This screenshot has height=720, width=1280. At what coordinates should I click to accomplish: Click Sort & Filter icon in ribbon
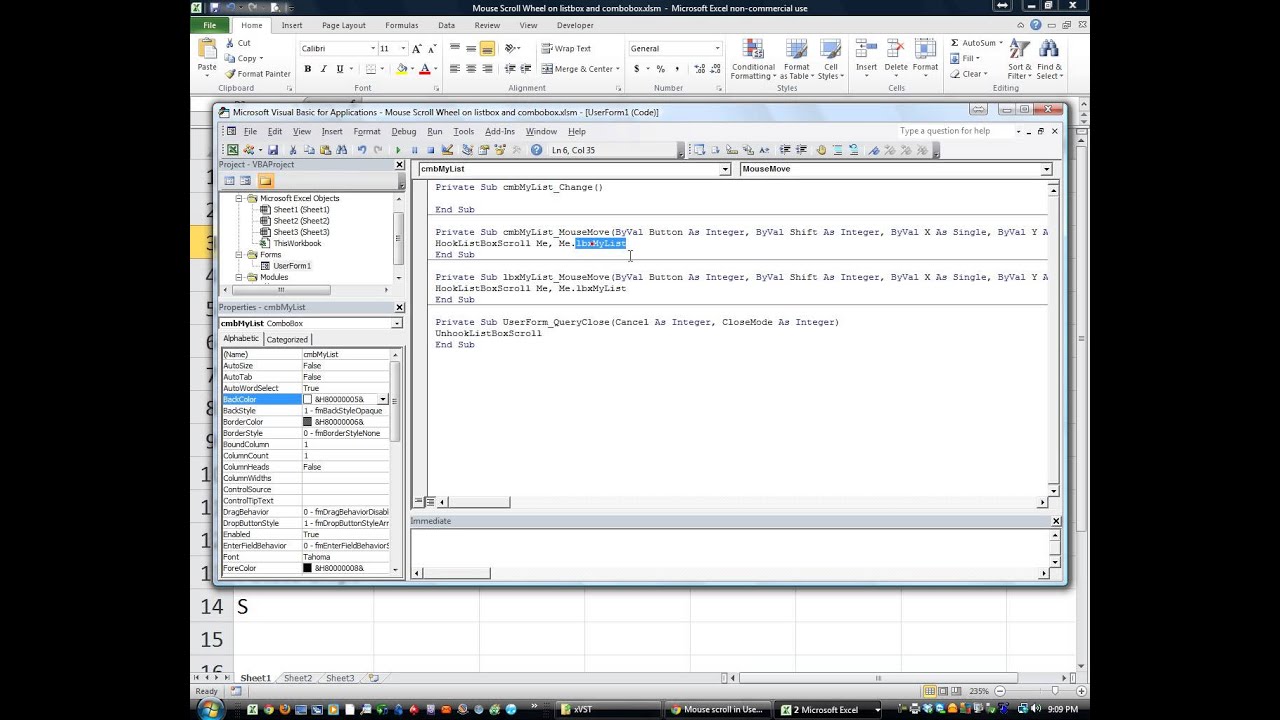[x=1019, y=59]
